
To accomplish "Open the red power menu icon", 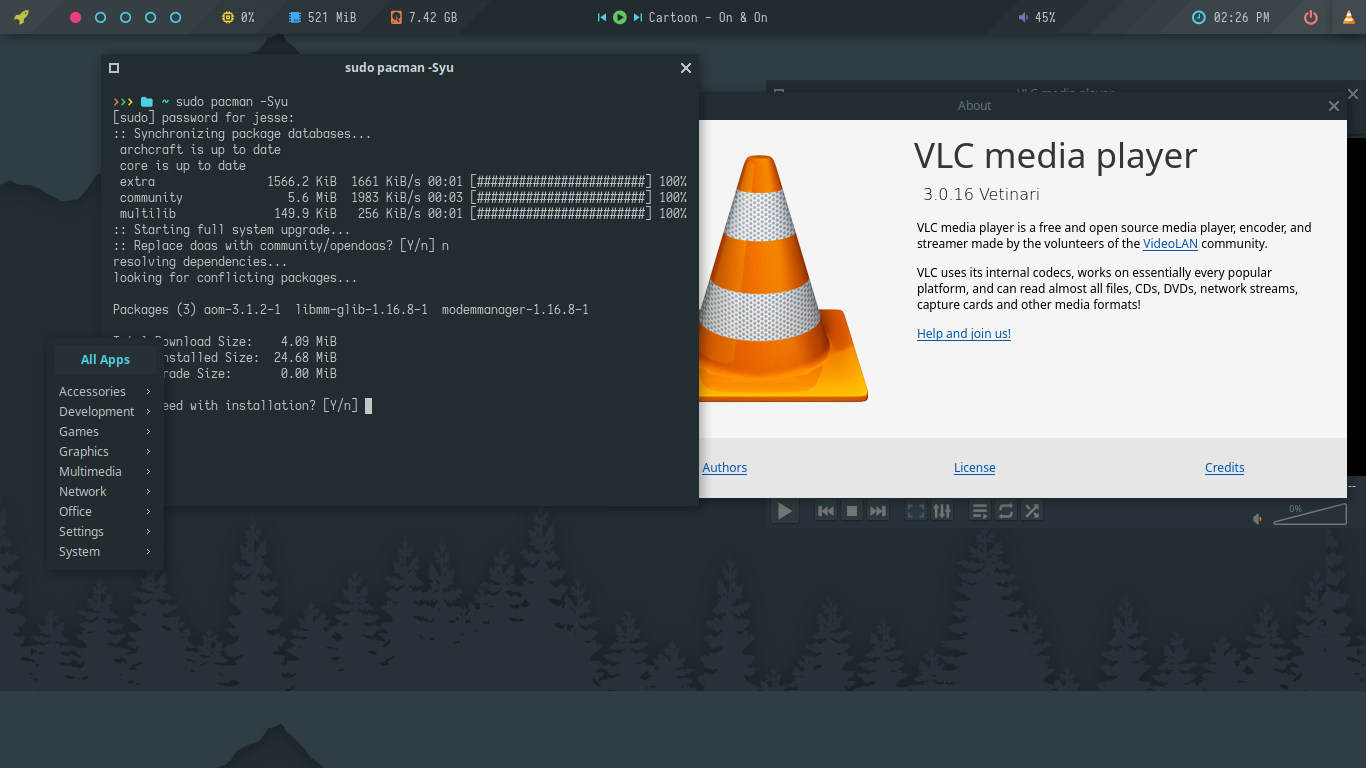I will 1311,18.
